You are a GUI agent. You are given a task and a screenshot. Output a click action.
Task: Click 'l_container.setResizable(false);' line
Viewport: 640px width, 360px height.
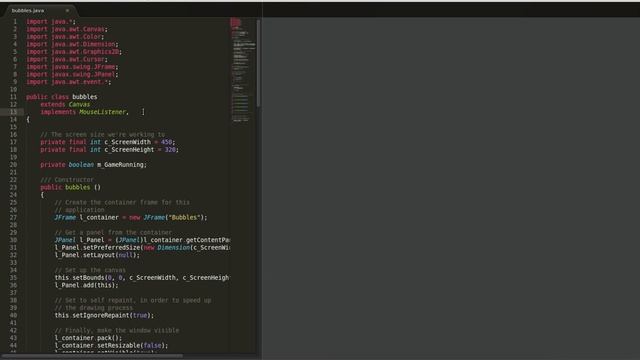[111, 346]
